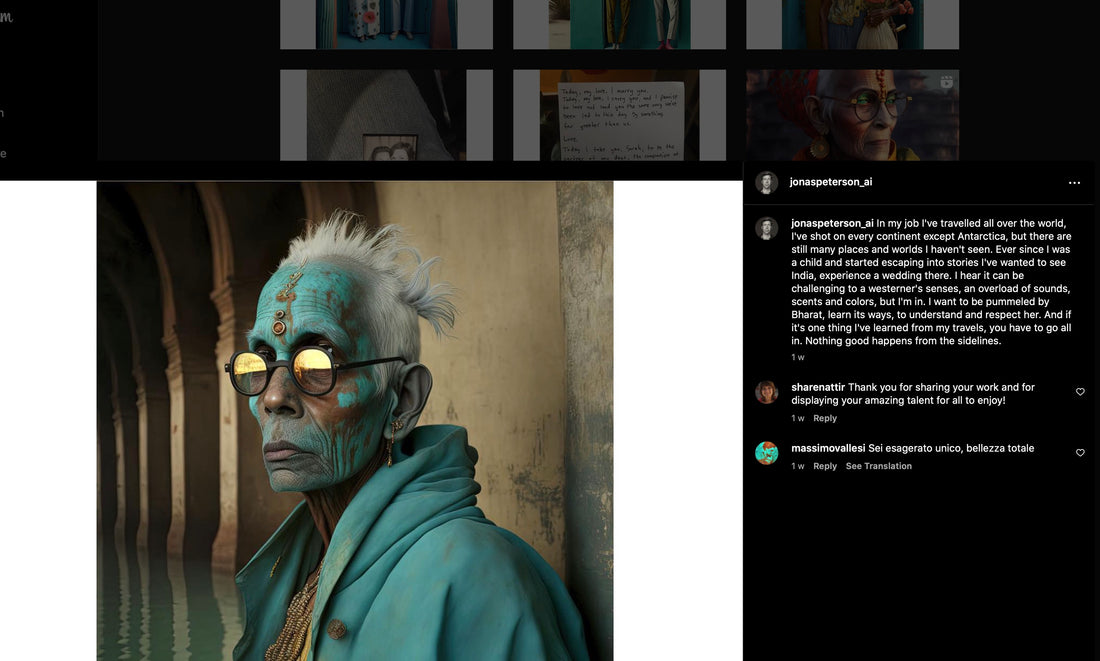Open the gray framed-photo thumbnail
The width and height of the screenshot is (1100, 661).
(386, 115)
